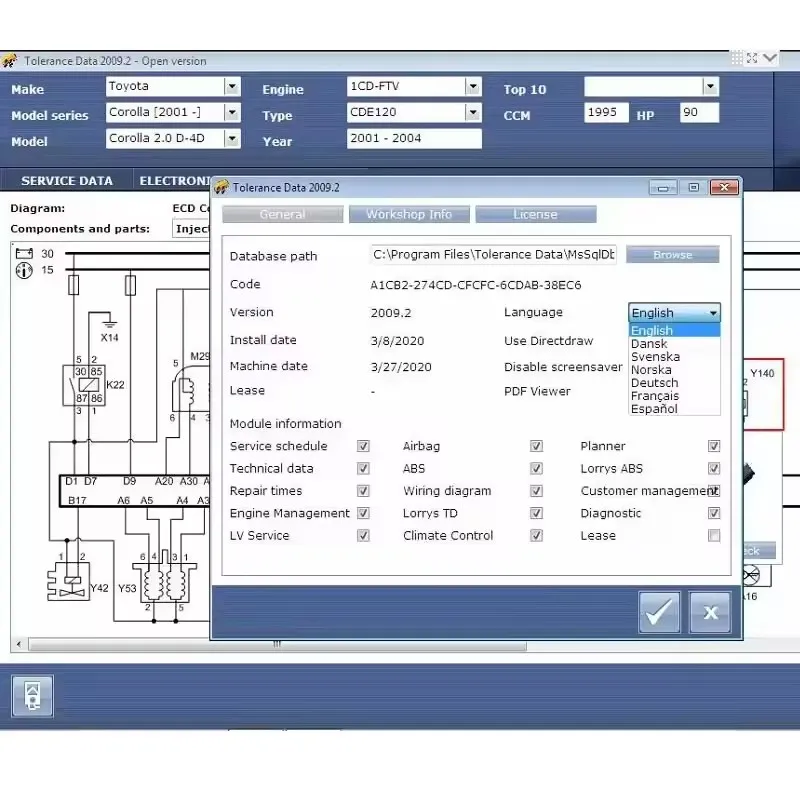The height and width of the screenshot is (800, 800).
Task: Expand the Engine dropdown showing 1CD-FTV
Action: [x=473, y=87]
